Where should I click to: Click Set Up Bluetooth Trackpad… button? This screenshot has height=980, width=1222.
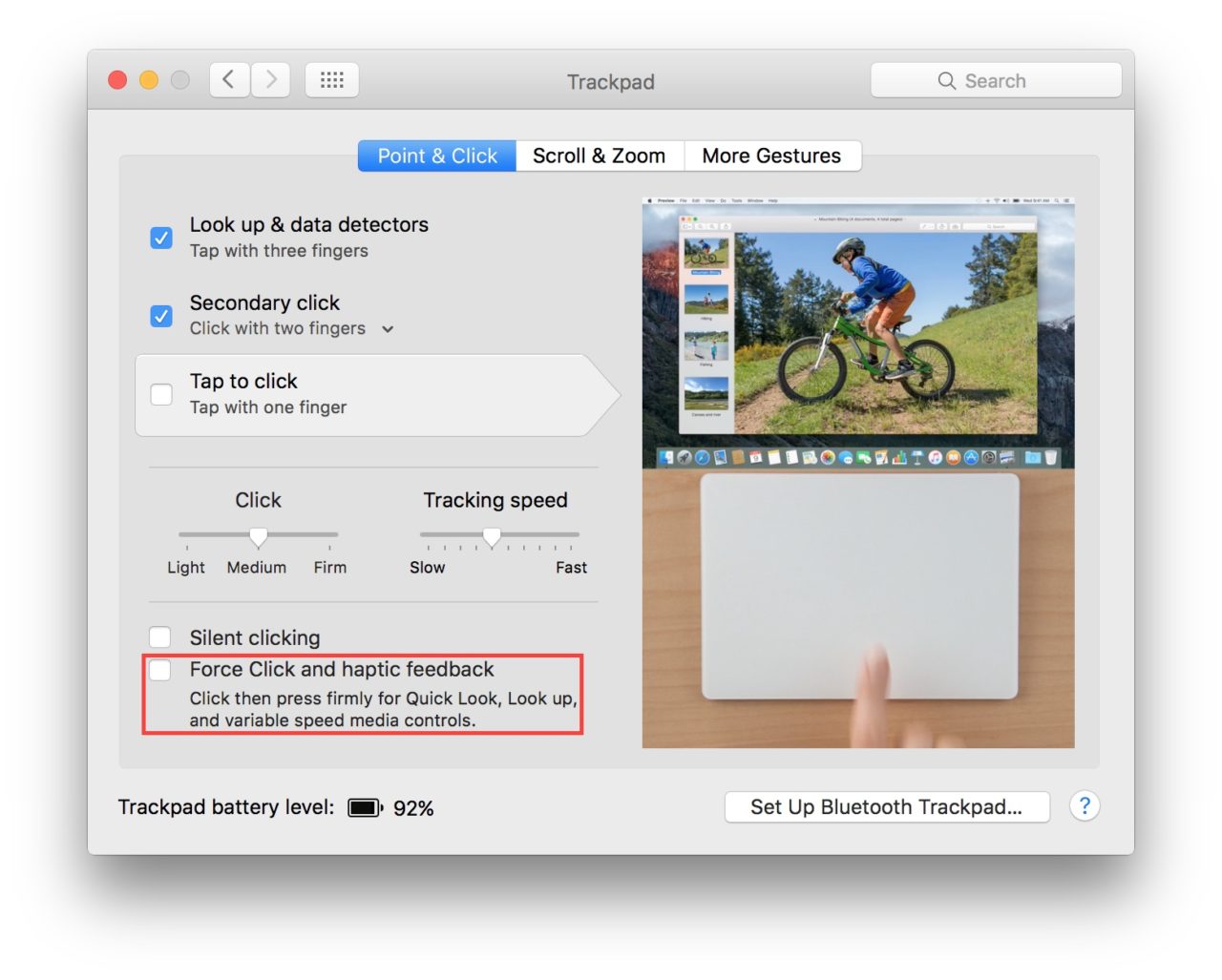click(x=887, y=807)
